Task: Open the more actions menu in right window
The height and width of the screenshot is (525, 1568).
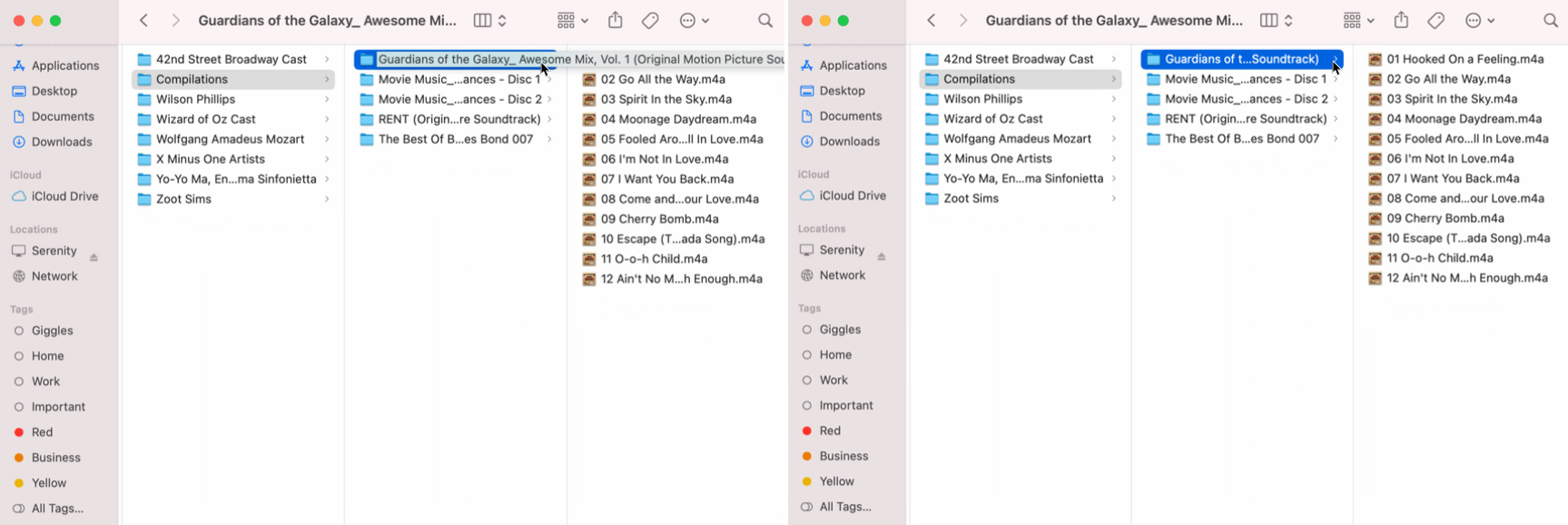Action: pos(1481,20)
